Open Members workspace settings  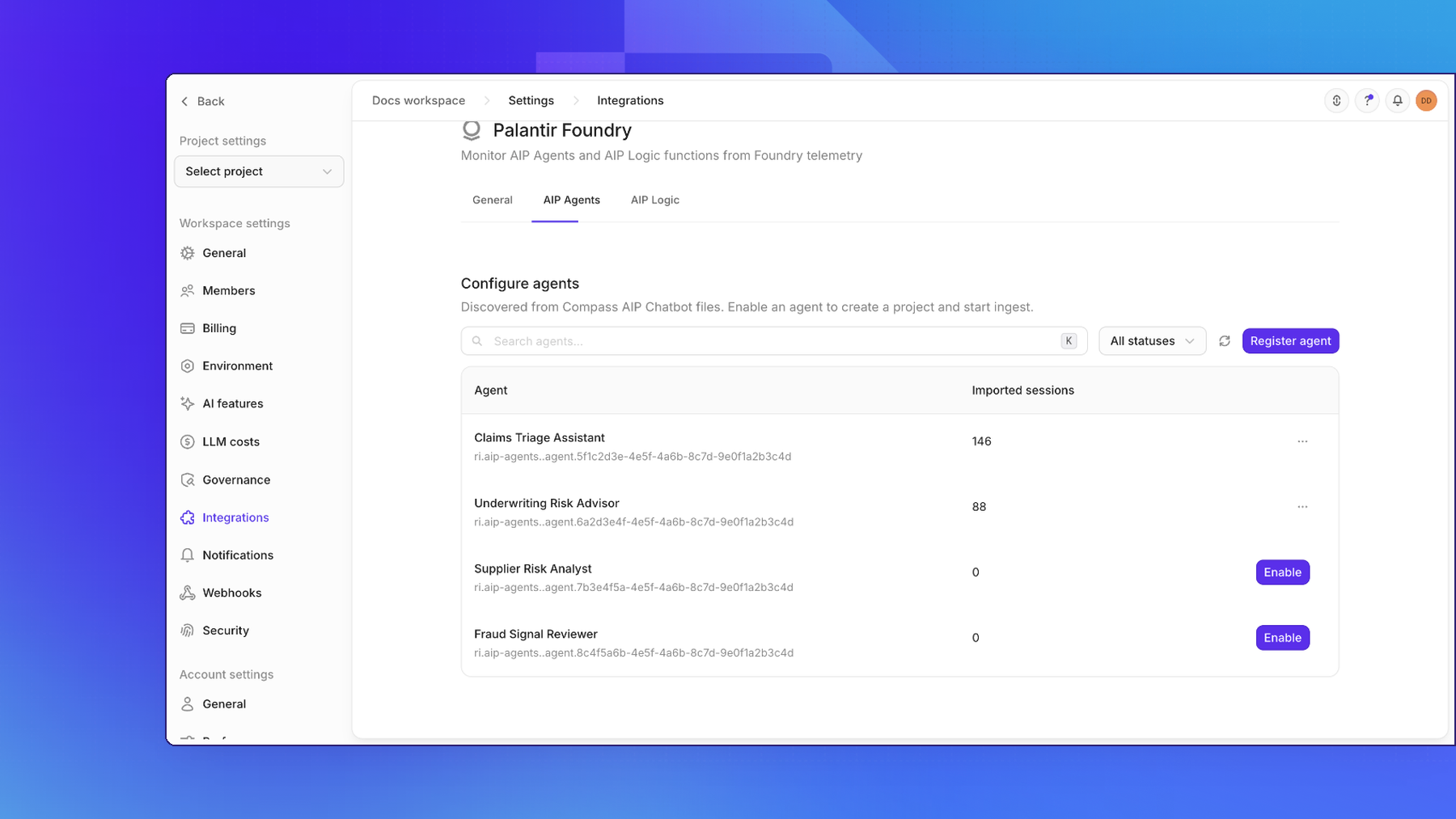229,291
